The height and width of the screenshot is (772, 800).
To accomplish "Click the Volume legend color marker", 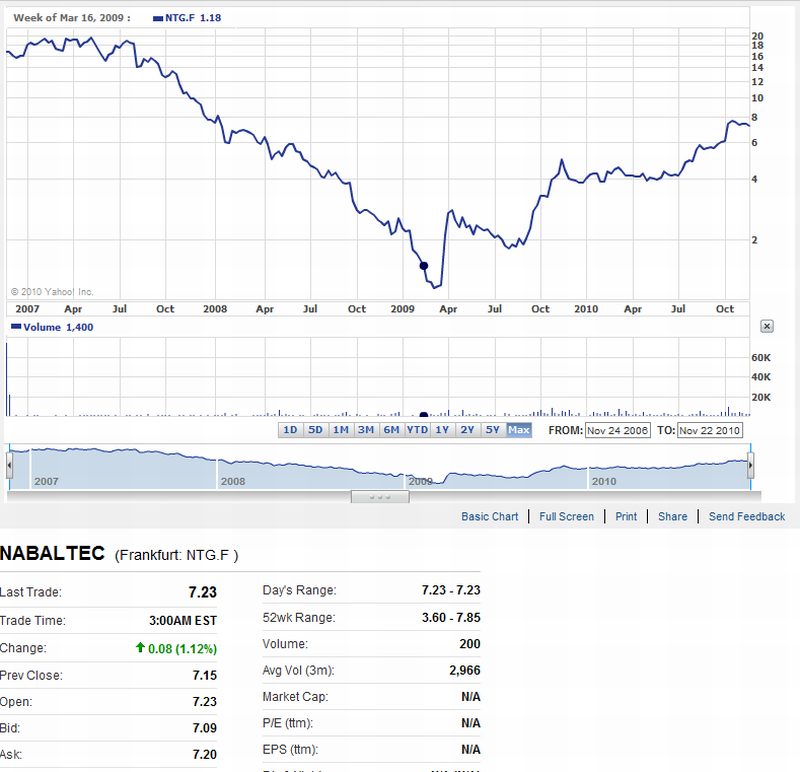I will click(x=16, y=327).
